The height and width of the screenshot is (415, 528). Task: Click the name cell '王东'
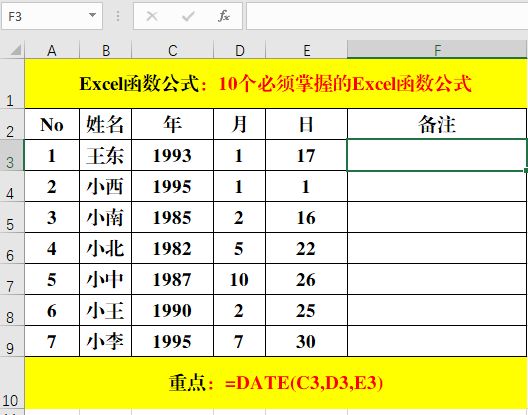tap(105, 155)
